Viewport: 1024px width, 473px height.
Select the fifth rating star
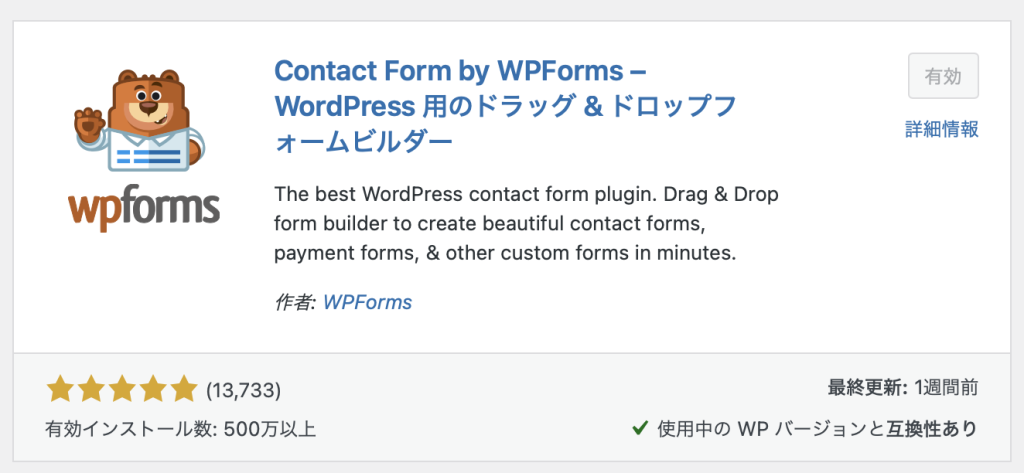pyautogui.click(x=184, y=389)
